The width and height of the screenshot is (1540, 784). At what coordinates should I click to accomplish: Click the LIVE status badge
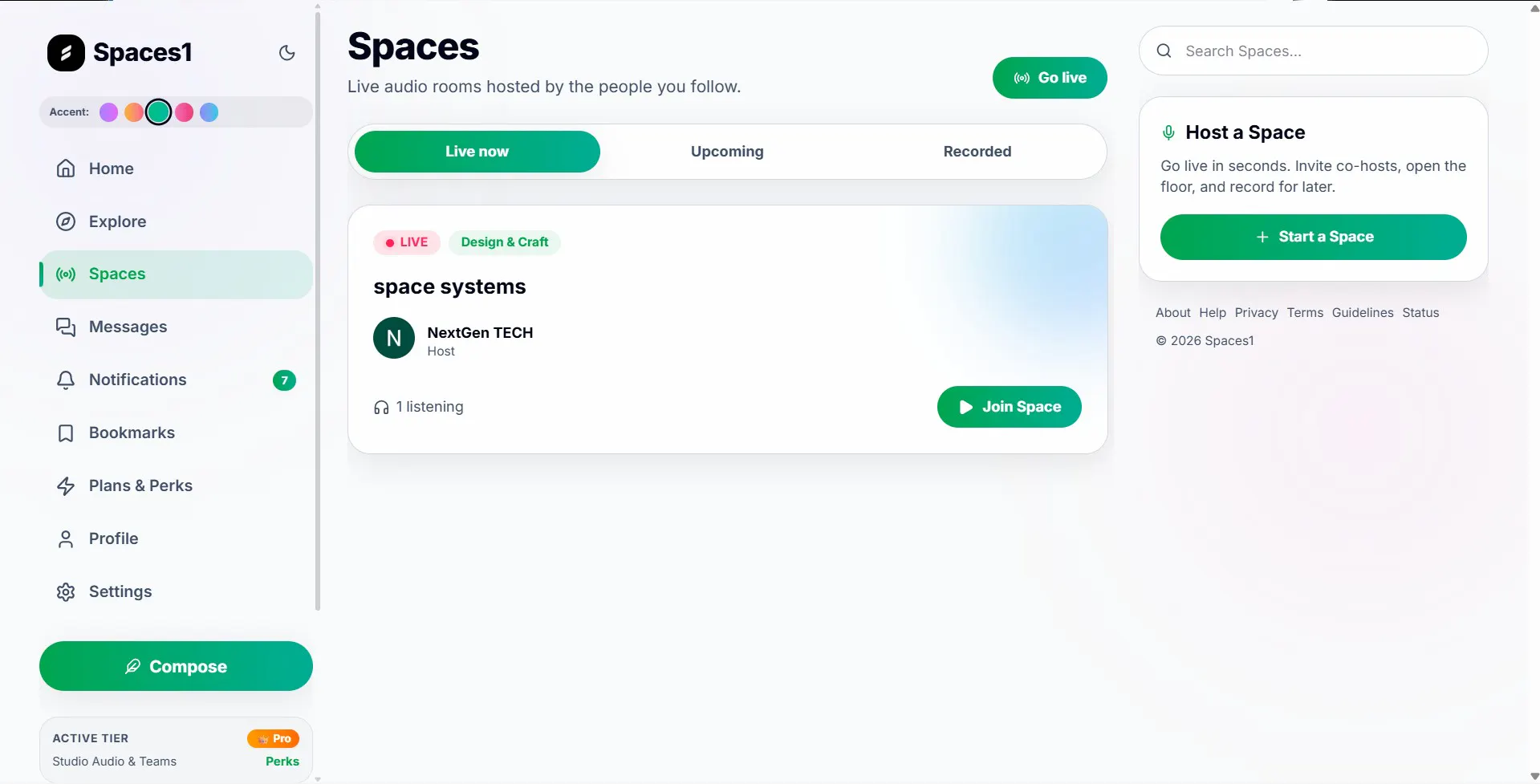[407, 242]
